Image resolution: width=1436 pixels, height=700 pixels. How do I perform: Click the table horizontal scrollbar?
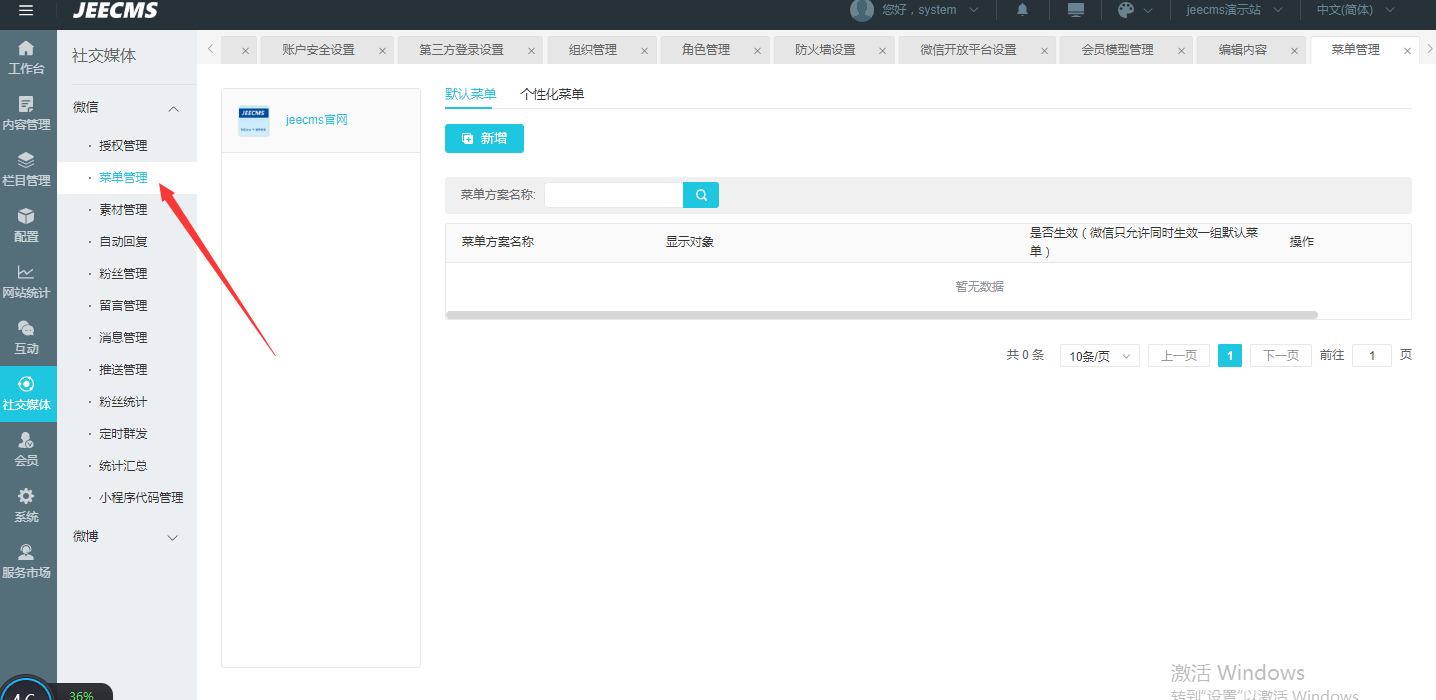click(880, 315)
